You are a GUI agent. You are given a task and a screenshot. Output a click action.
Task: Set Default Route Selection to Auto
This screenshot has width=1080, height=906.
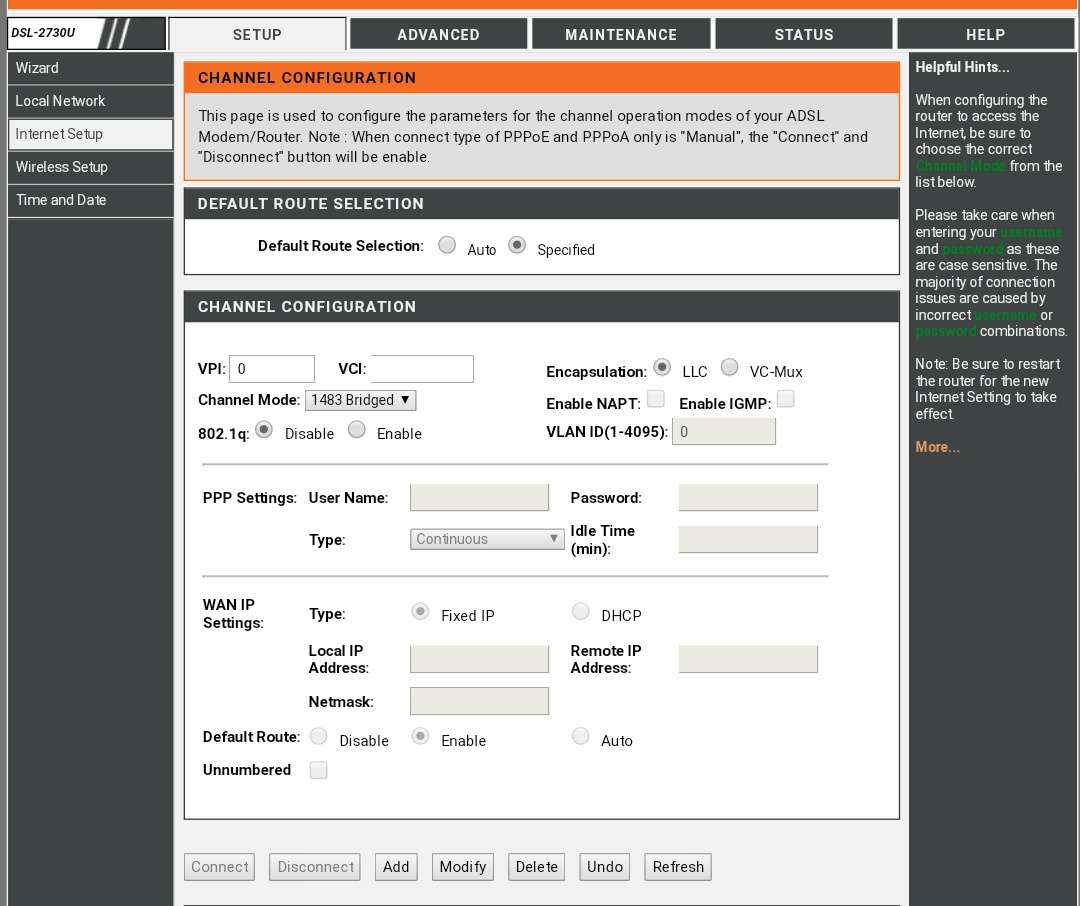click(x=448, y=246)
